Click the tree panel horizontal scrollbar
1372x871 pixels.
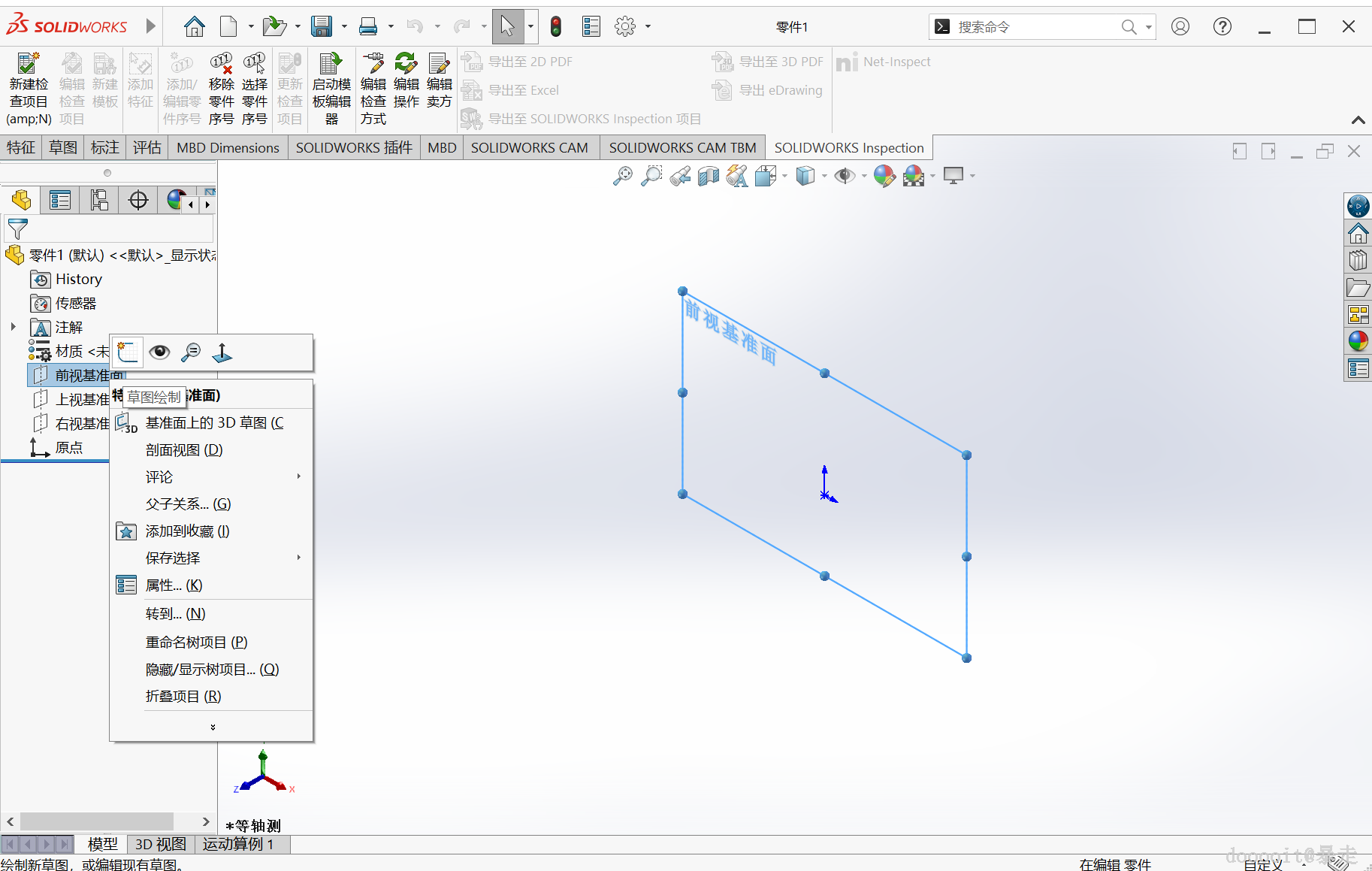tap(97, 821)
